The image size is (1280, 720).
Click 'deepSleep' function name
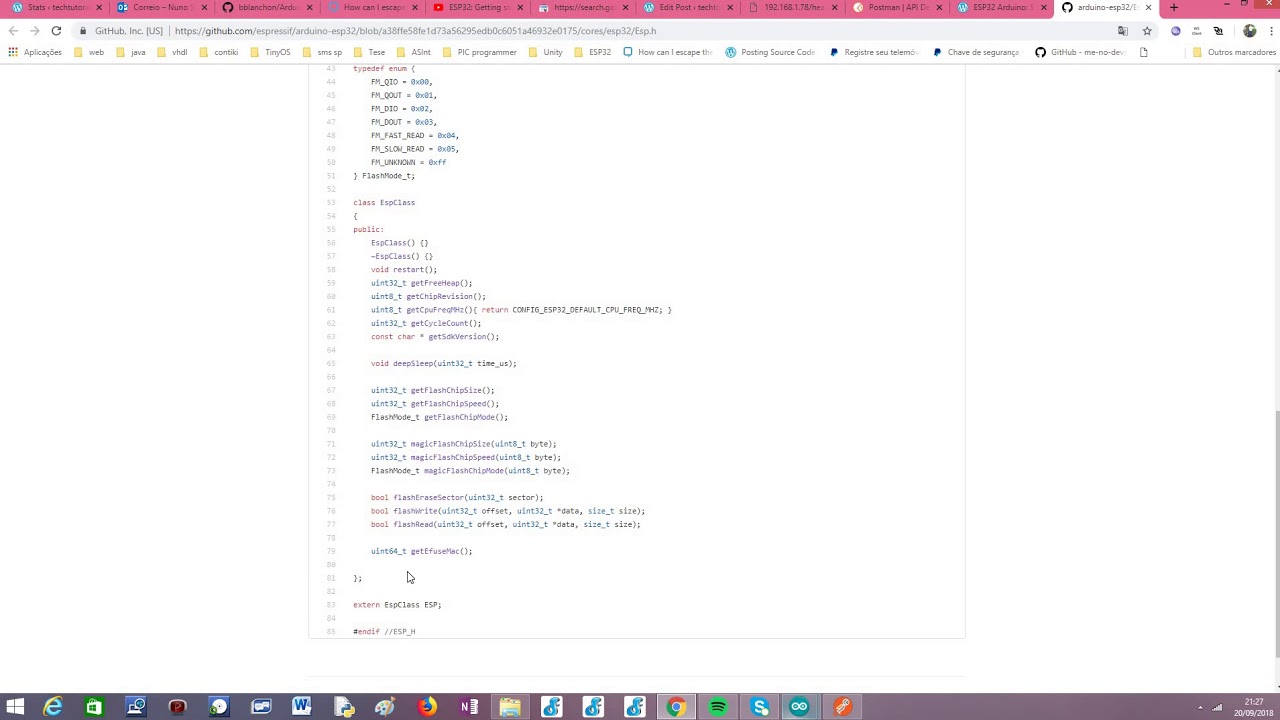(412, 364)
